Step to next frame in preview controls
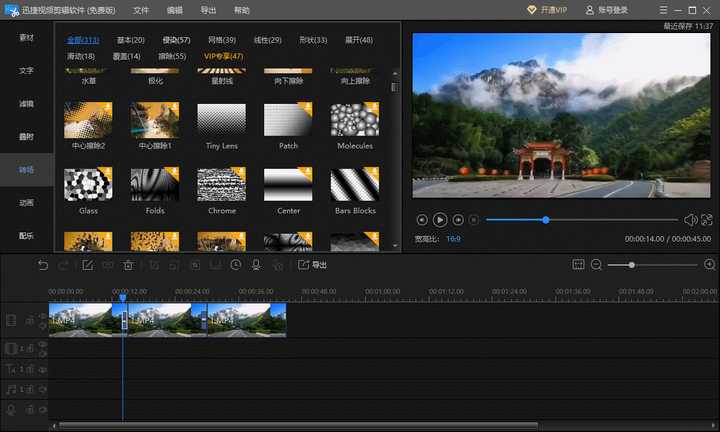The image size is (720, 432). pyautogui.click(x=458, y=220)
